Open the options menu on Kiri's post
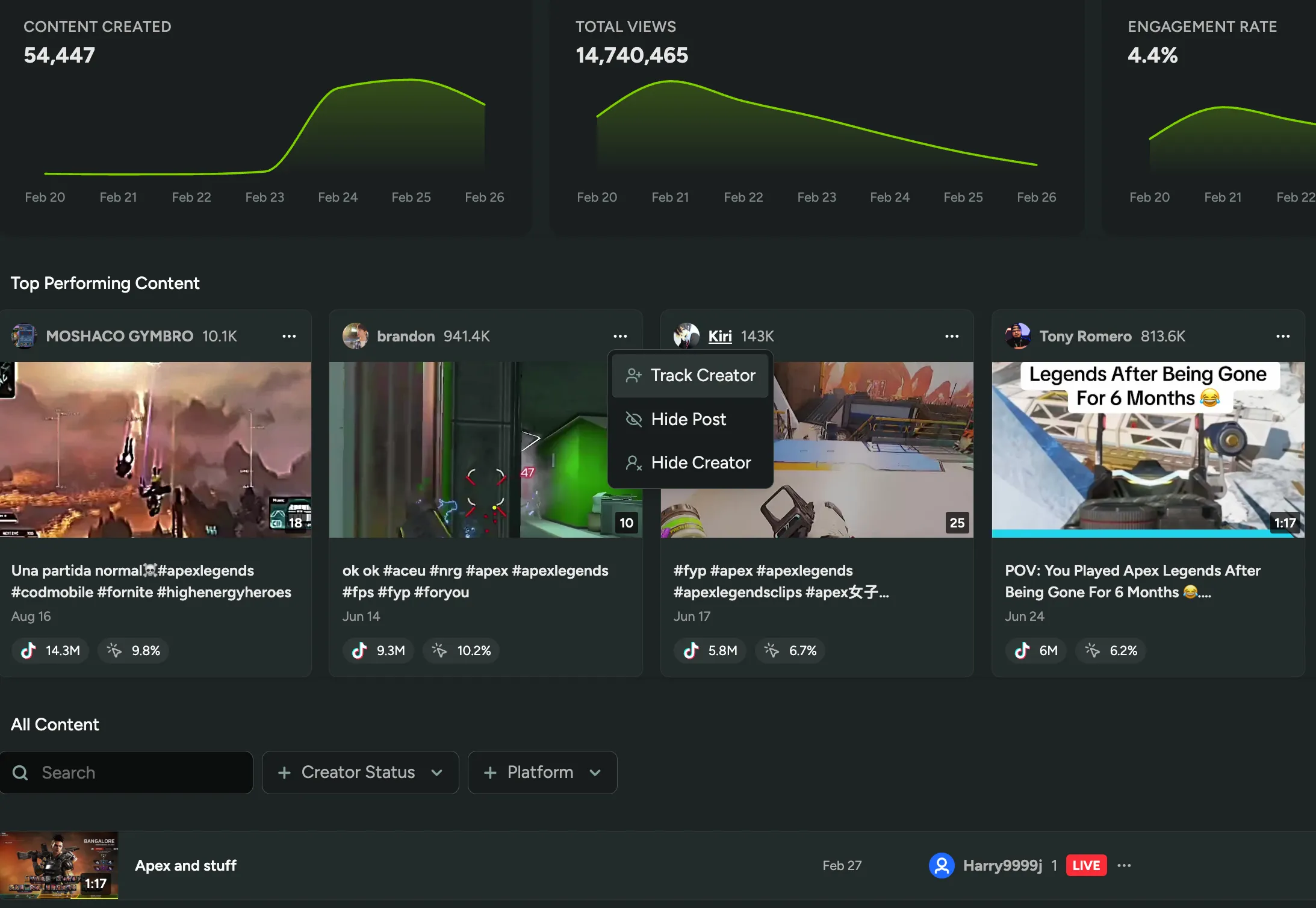The height and width of the screenshot is (908, 1316). pos(951,336)
